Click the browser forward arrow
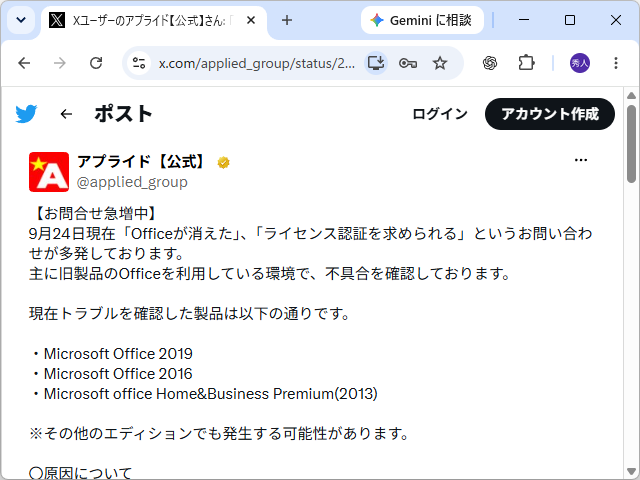Viewport: 640px width, 480px height. 60,63
